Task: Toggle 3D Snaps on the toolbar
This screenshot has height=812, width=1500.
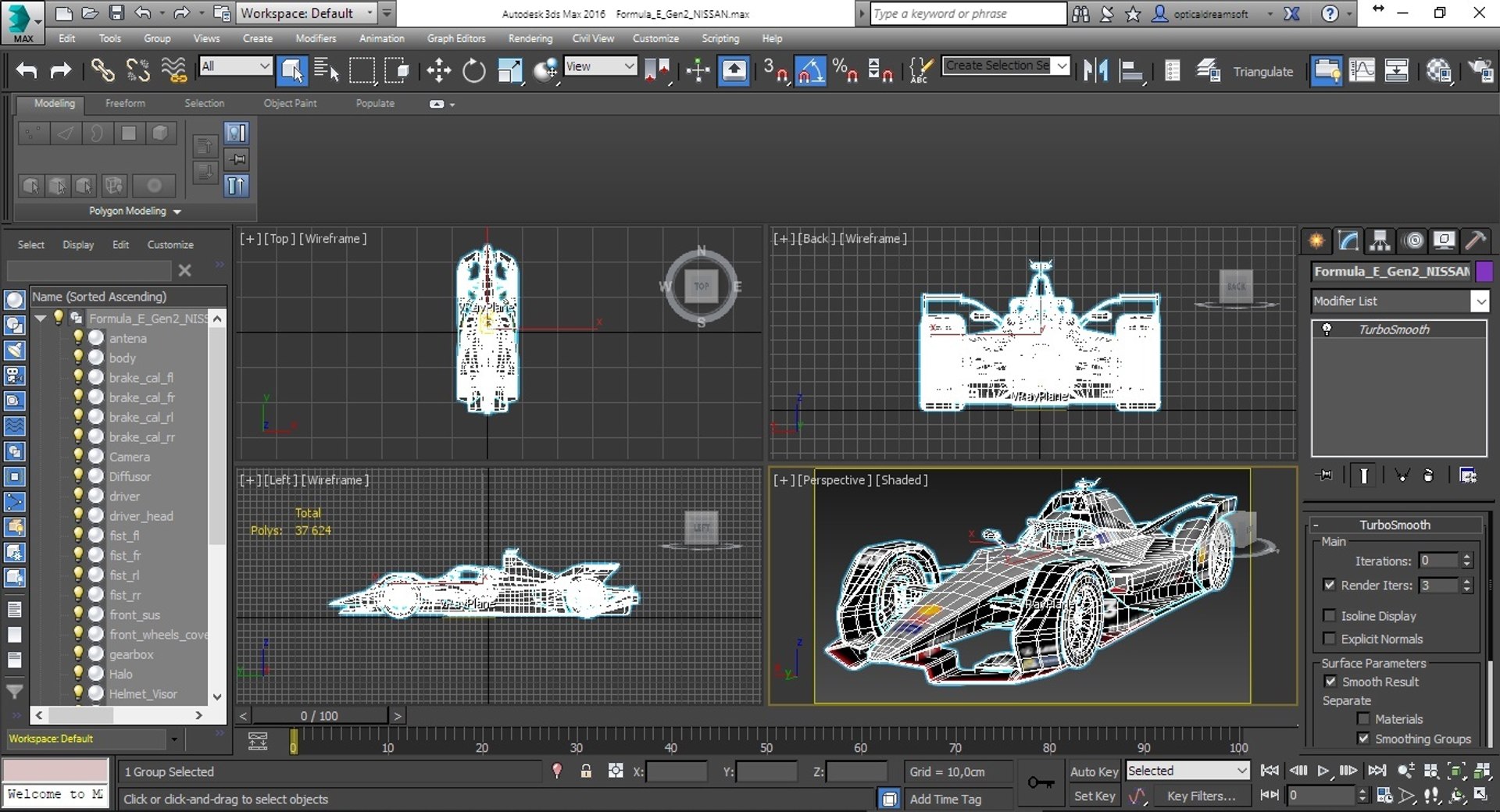Action: click(775, 70)
